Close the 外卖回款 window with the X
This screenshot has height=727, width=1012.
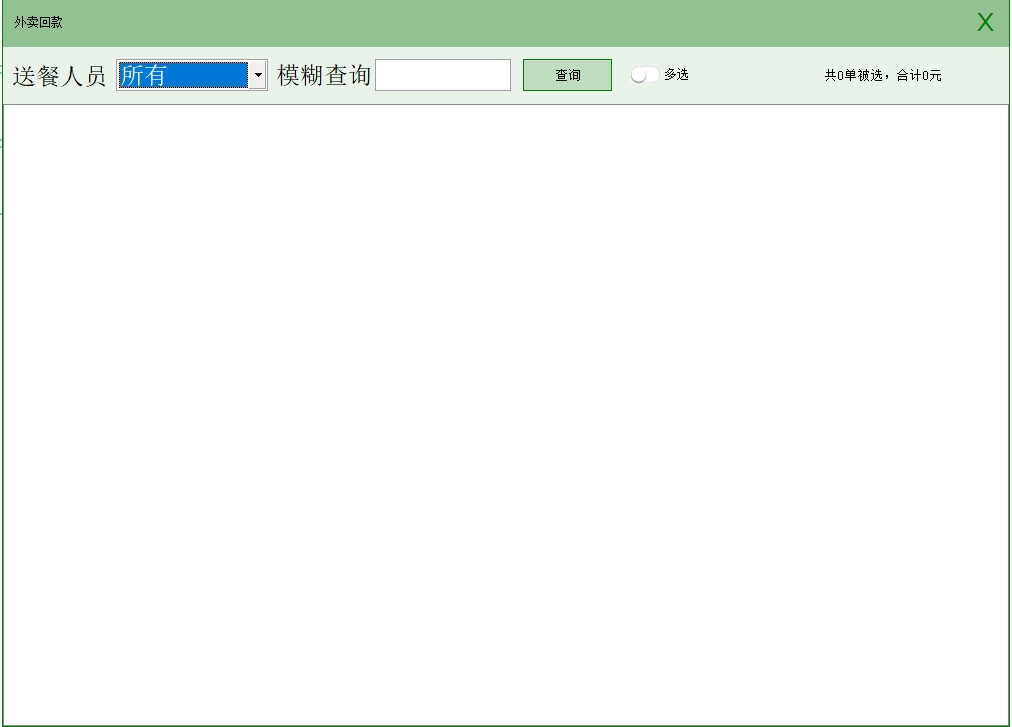(x=985, y=23)
